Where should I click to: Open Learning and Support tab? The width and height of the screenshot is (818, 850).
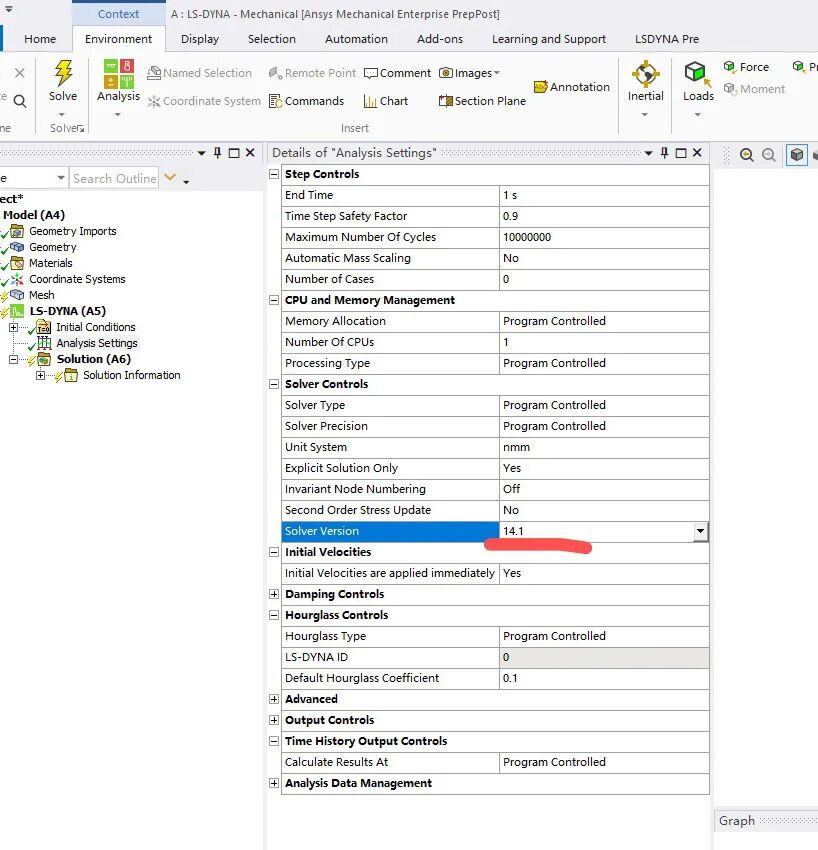click(x=549, y=39)
